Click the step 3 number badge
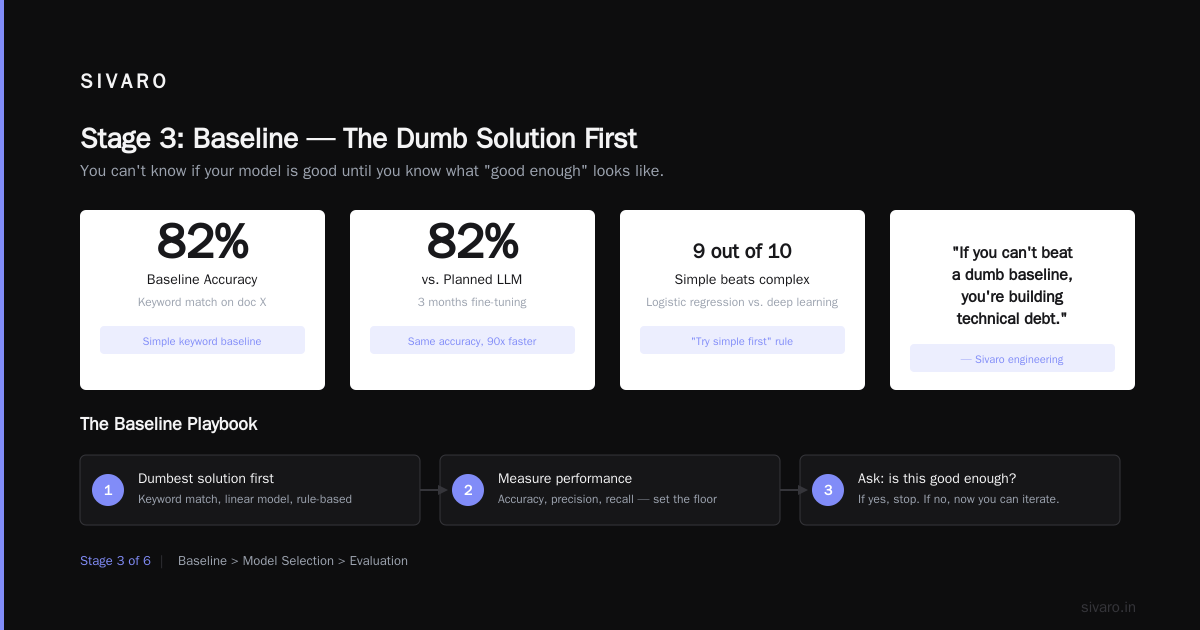 coord(828,490)
